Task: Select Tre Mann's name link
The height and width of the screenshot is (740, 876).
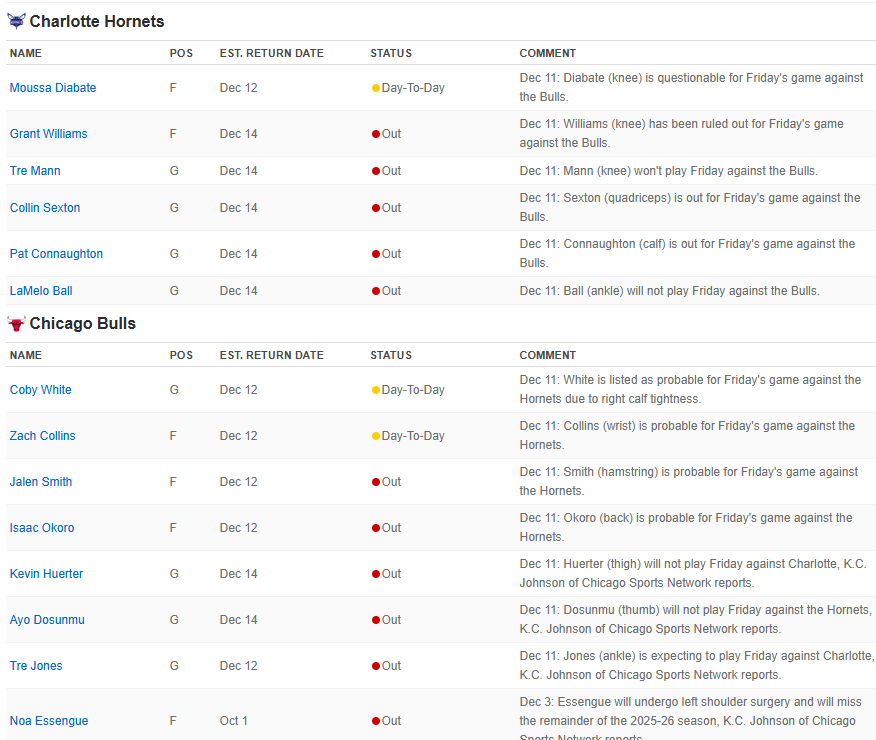Action: [x=35, y=171]
